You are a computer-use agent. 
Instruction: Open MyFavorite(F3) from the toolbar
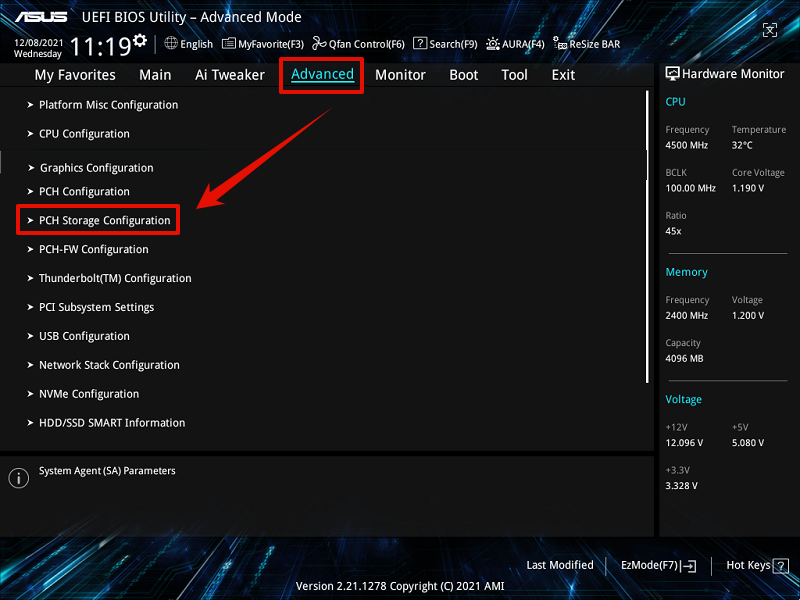pyautogui.click(x=263, y=44)
